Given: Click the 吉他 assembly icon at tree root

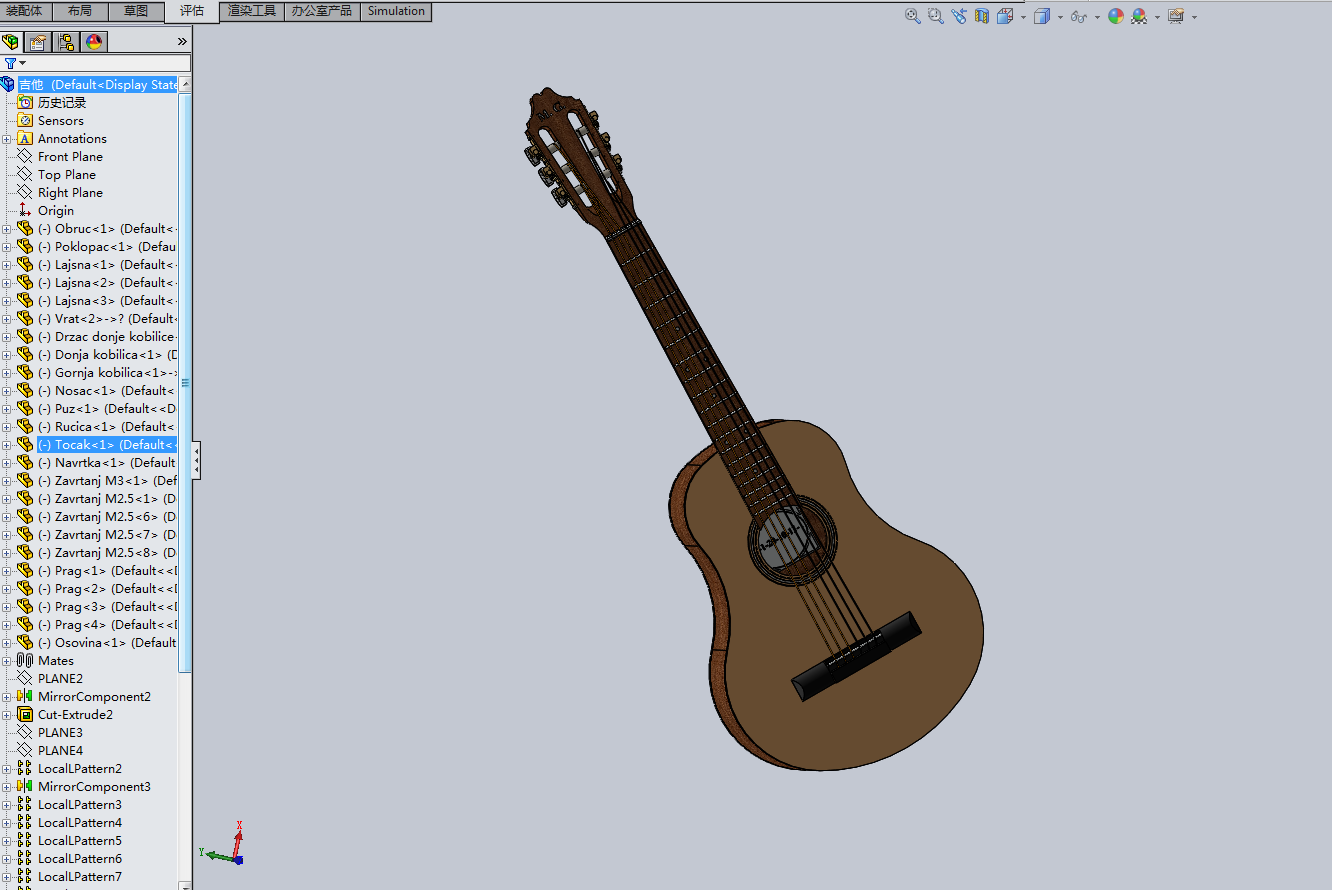Looking at the screenshot, I should coord(8,85).
